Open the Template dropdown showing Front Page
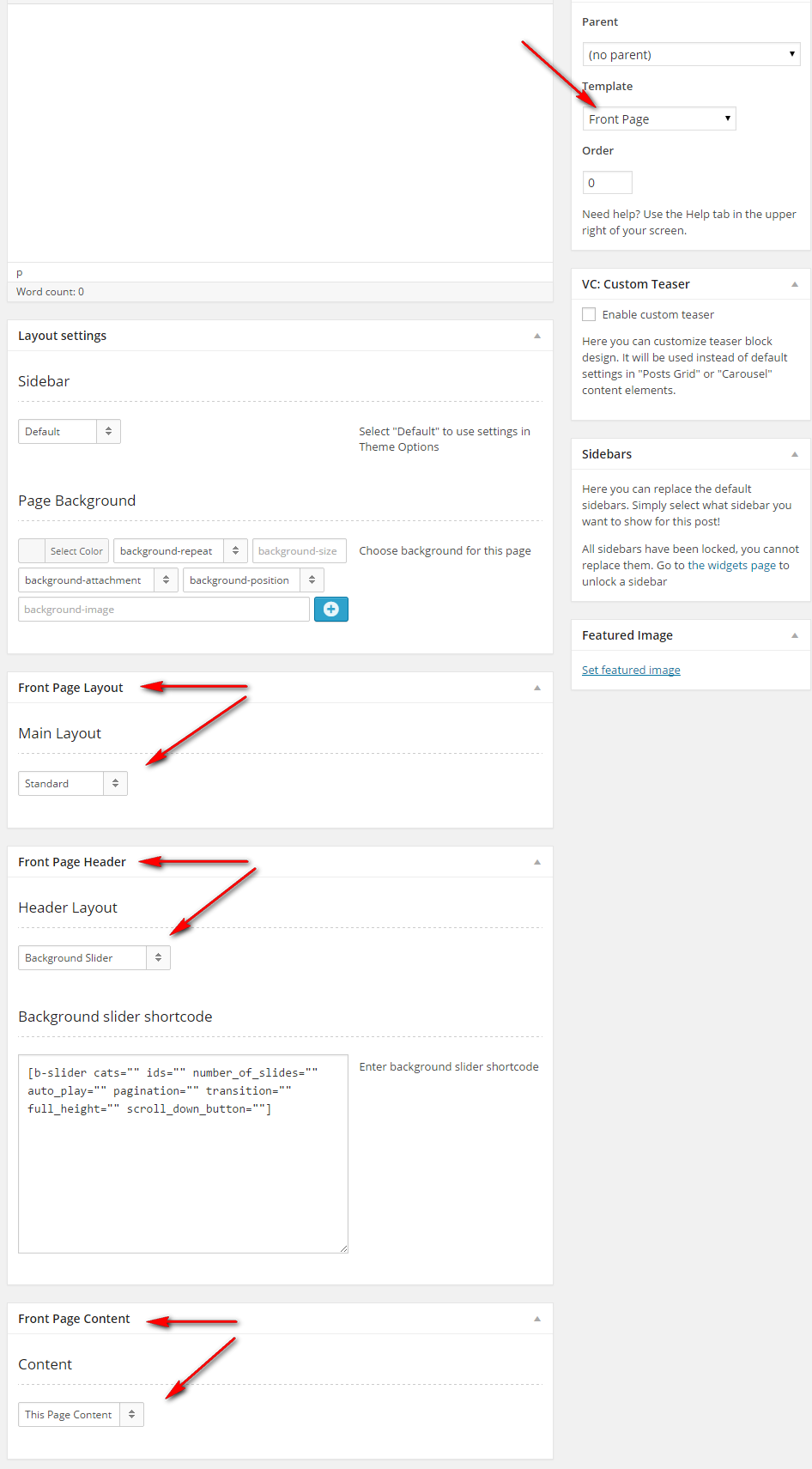 tap(659, 118)
